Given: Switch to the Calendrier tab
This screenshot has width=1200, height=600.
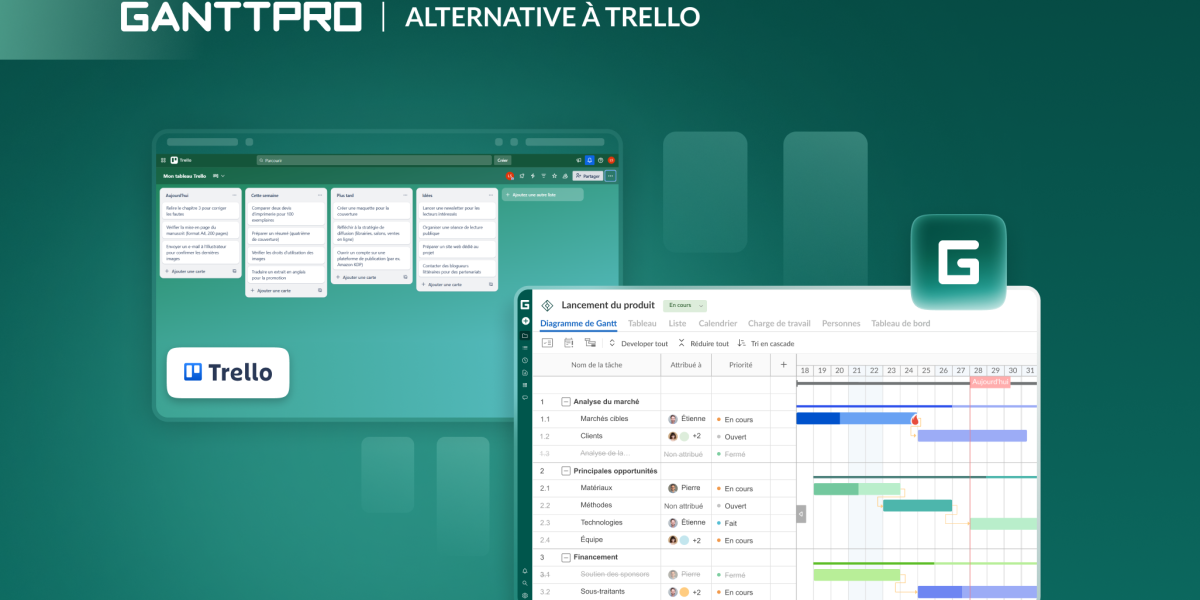Looking at the screenshot, I should click(717, 324).
